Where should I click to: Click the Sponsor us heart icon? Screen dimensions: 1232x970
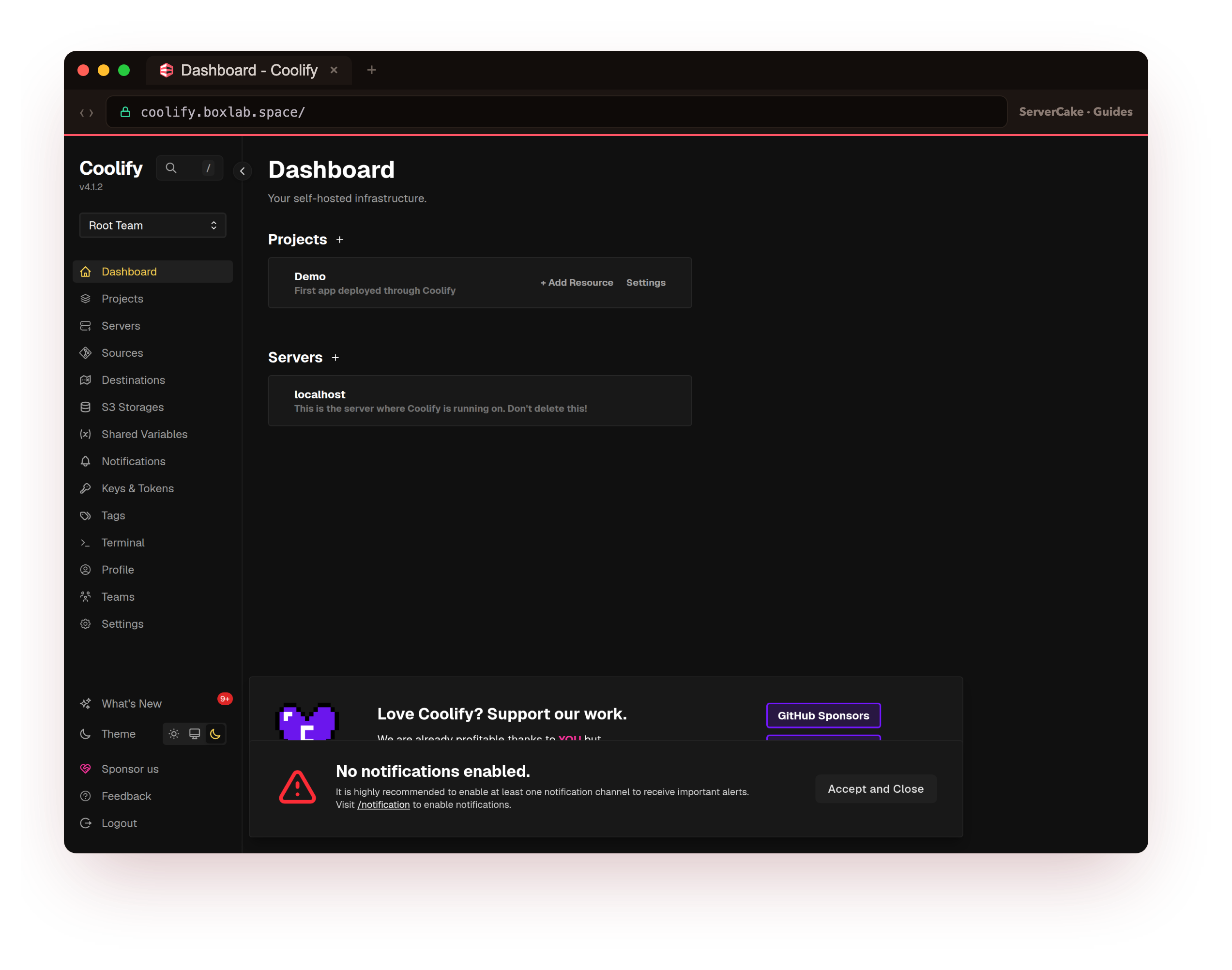[85, 769]
